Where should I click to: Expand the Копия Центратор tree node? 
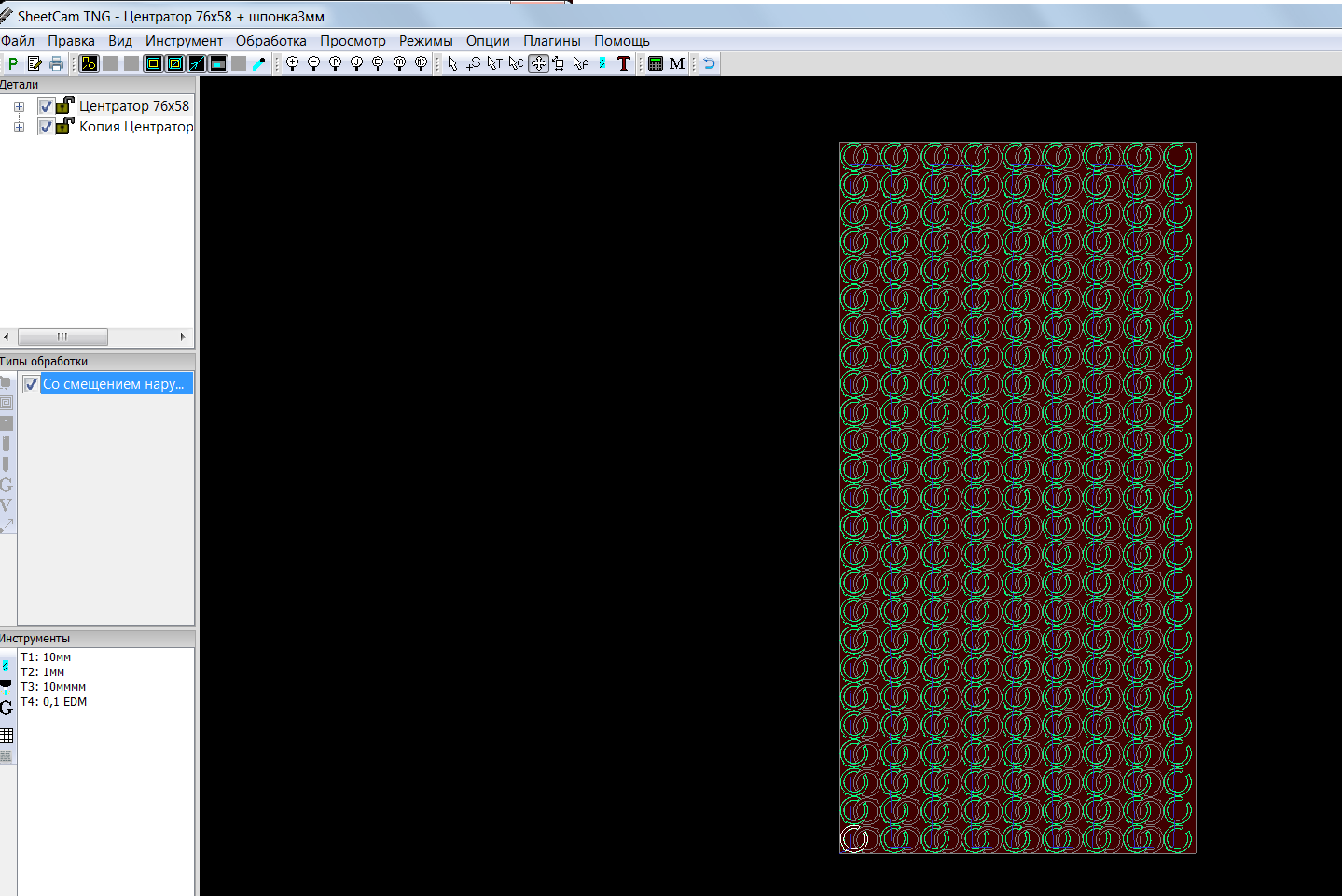tap(19, 127)
